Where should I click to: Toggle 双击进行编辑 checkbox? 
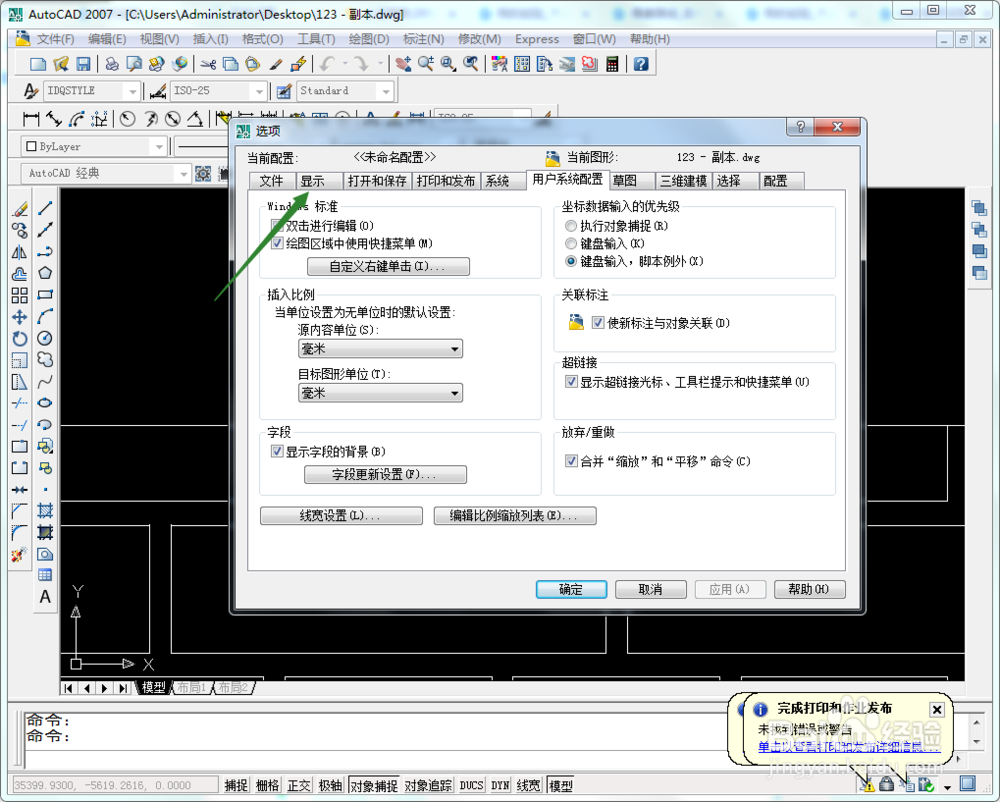[277, 226]
